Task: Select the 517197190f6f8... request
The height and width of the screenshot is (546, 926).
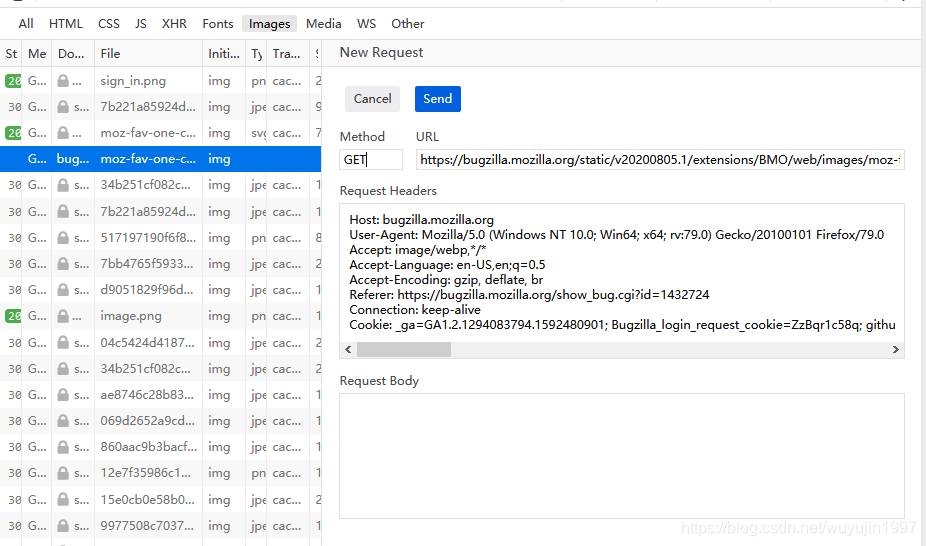Action: point(161,237)
